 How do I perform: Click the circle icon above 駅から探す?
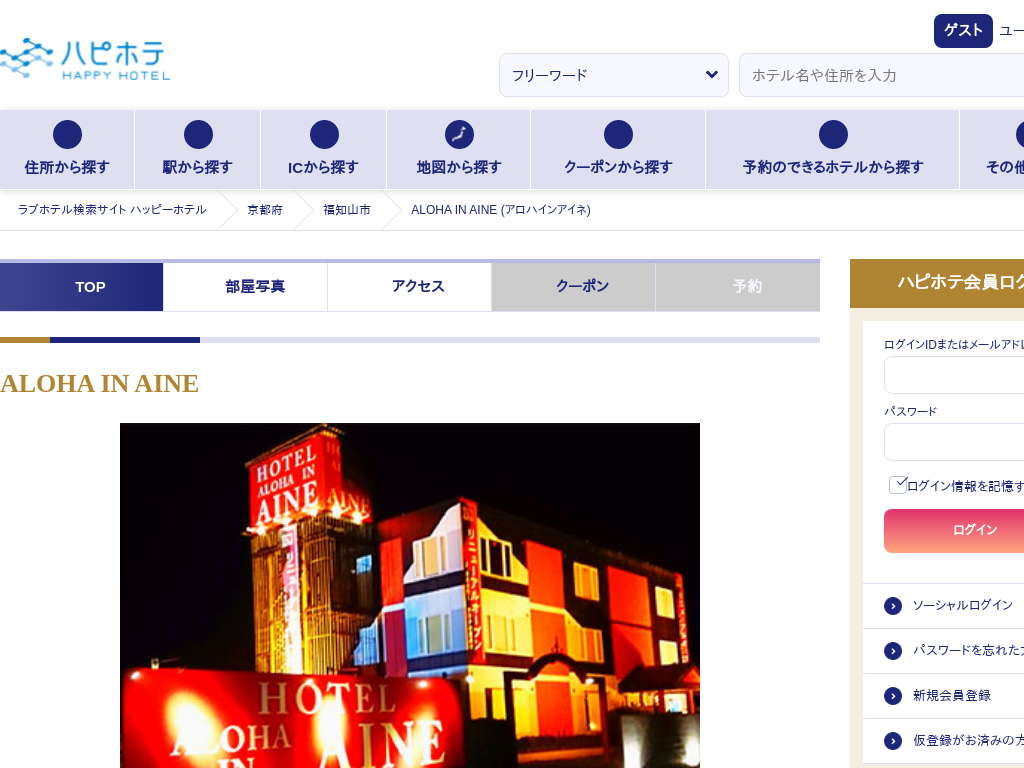(198, 135)
